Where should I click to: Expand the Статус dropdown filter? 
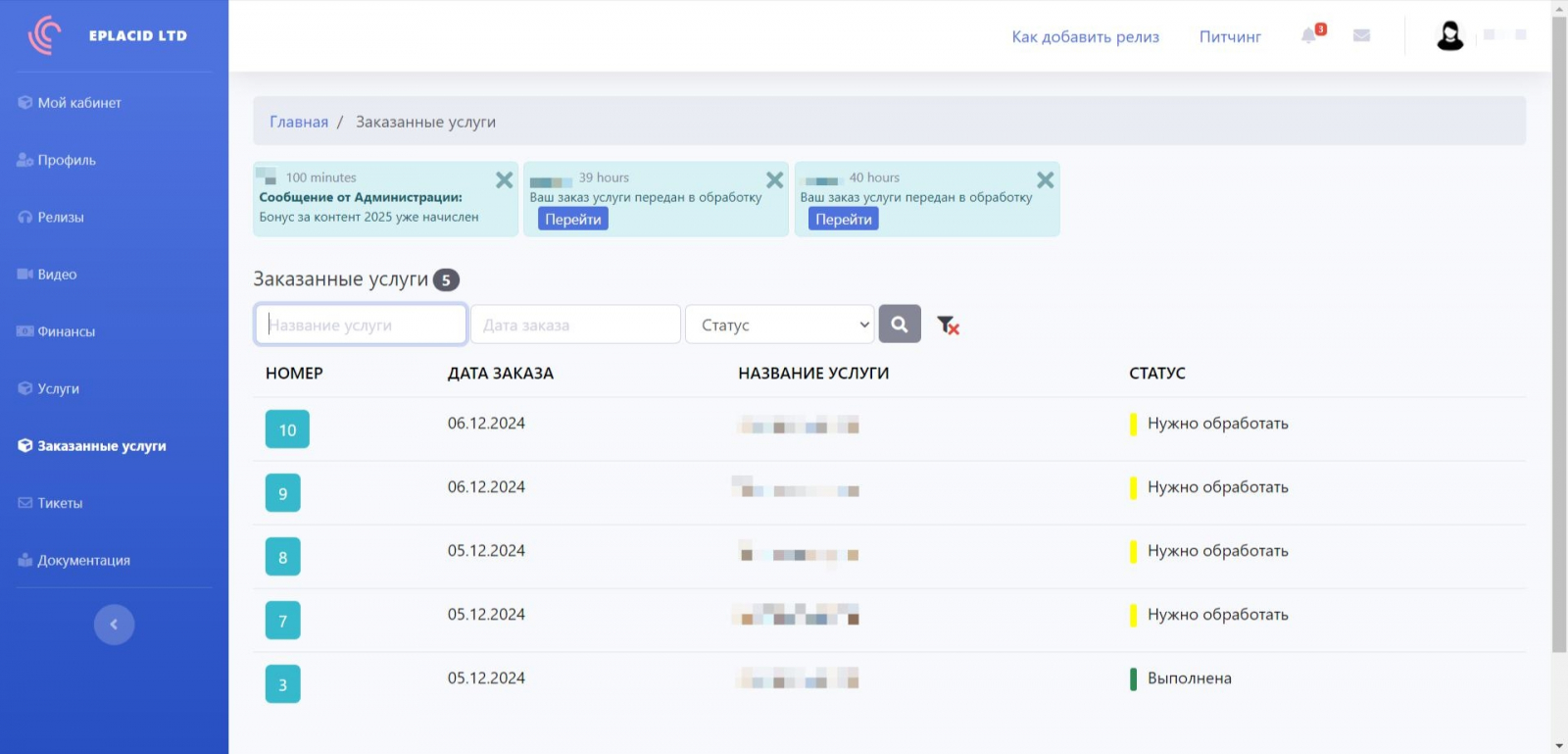pos(779,325)
